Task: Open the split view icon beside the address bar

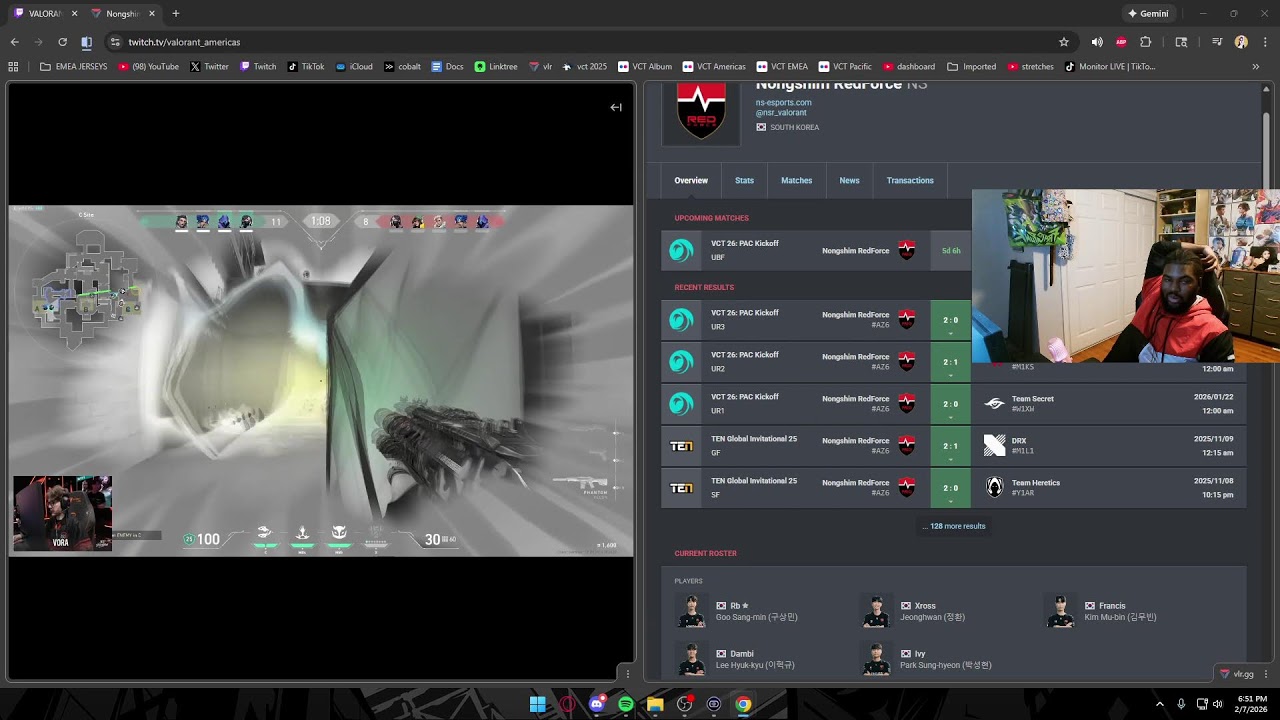Action: tap(86, 42)
